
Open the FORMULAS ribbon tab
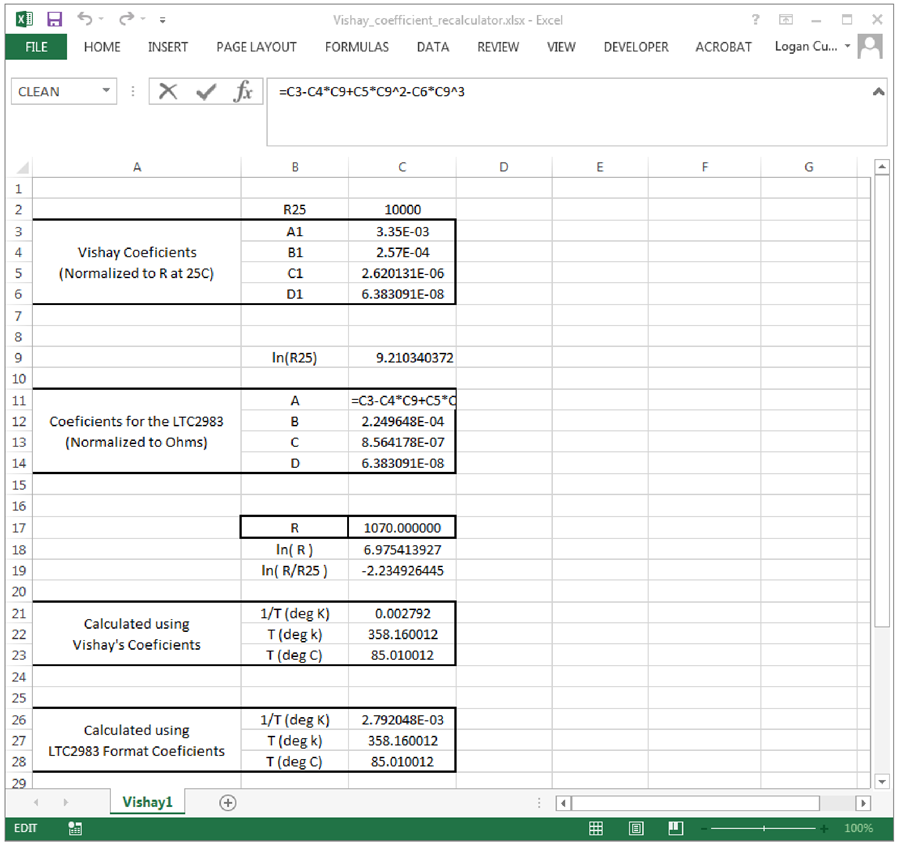click(356, 47)
